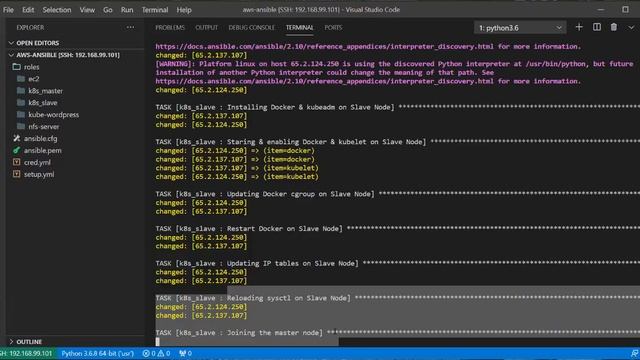Open the ec2 folder
The width and height of the screenshot is (640, 360).
tap(33, 79)
